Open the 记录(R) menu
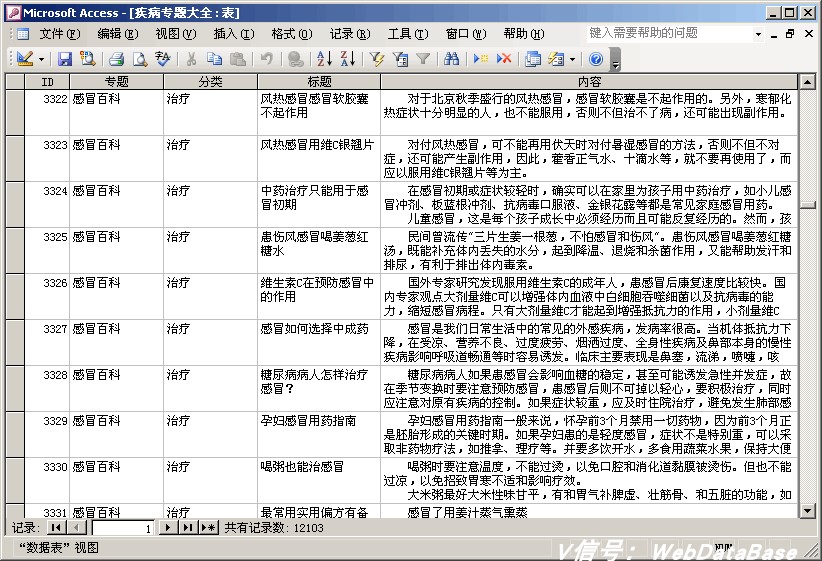Image resolution: width=822 pixels, height=561 pixels. (350, 34)
